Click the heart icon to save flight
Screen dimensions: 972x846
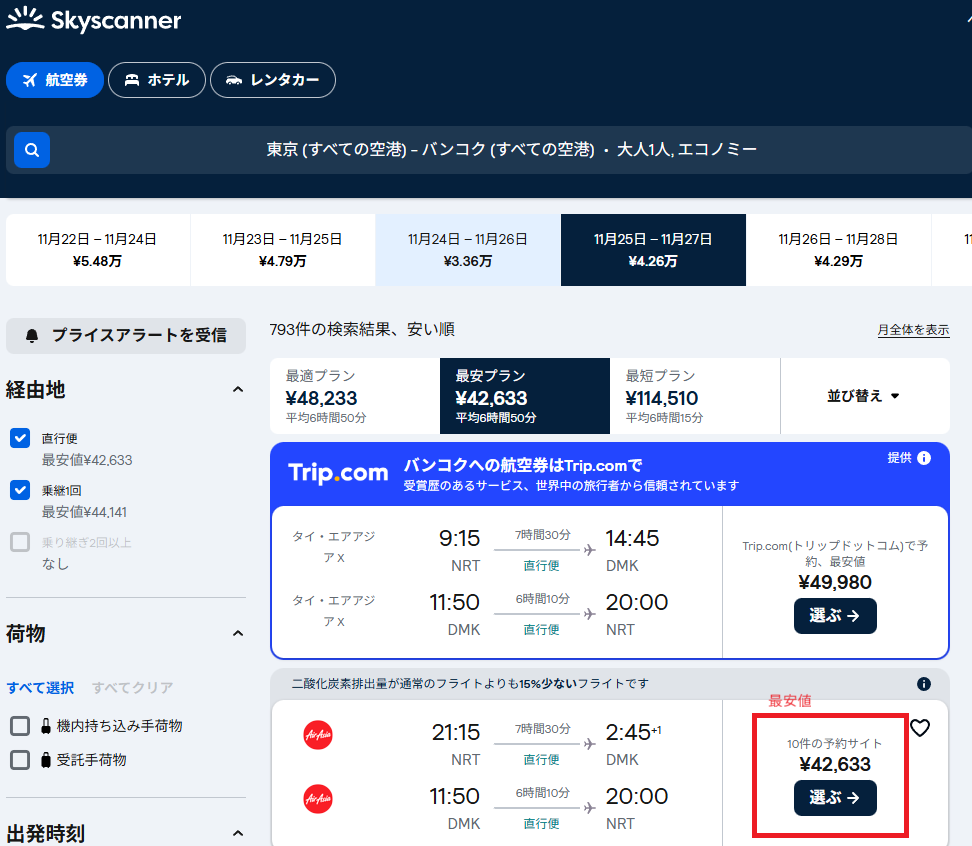point(920,728)
